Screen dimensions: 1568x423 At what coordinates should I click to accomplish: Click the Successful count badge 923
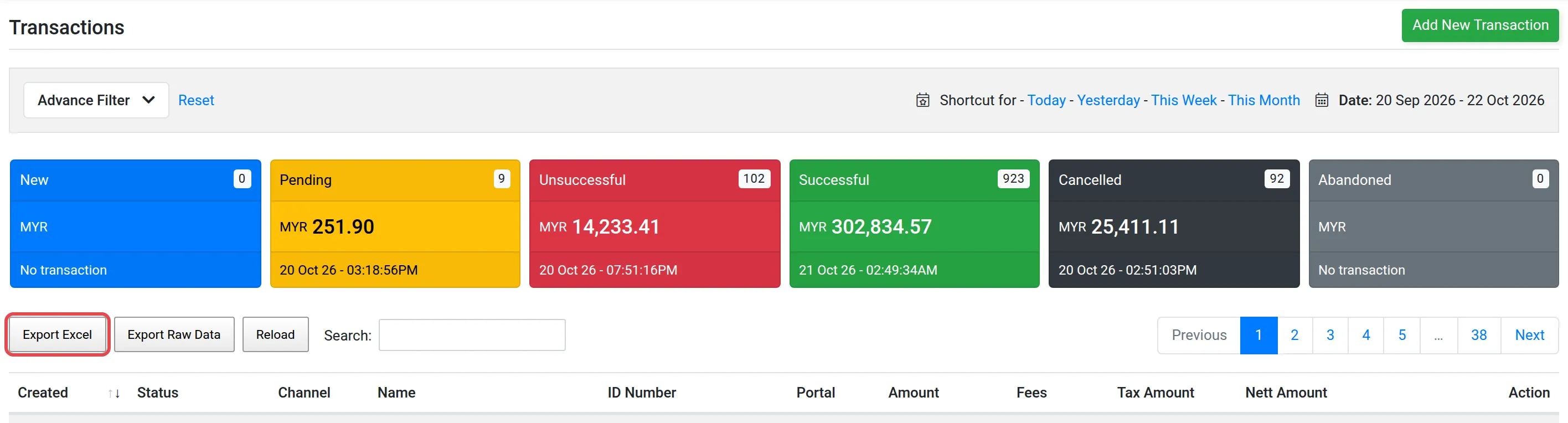tap(1013, 179)
